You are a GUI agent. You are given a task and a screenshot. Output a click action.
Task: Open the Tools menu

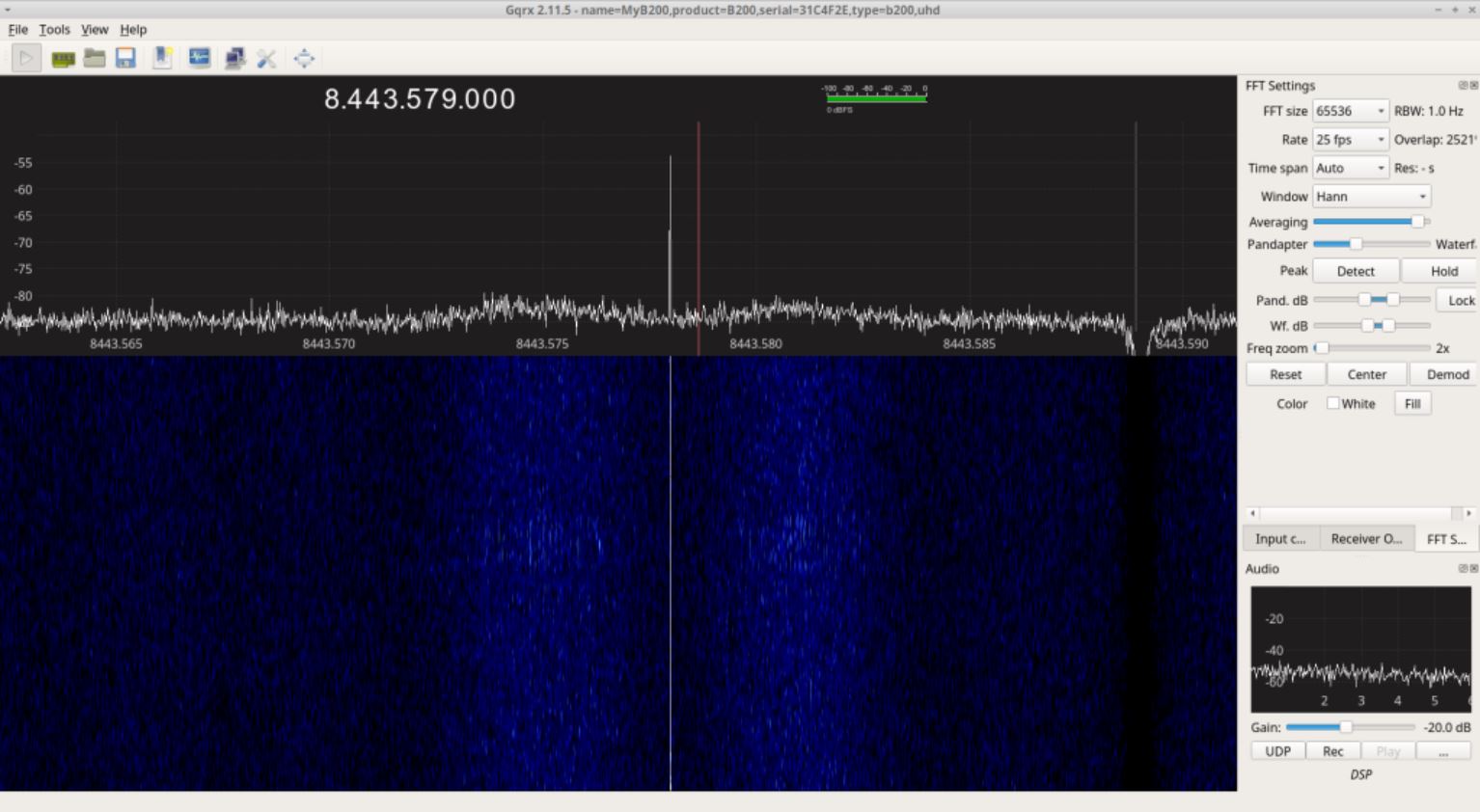54,30
